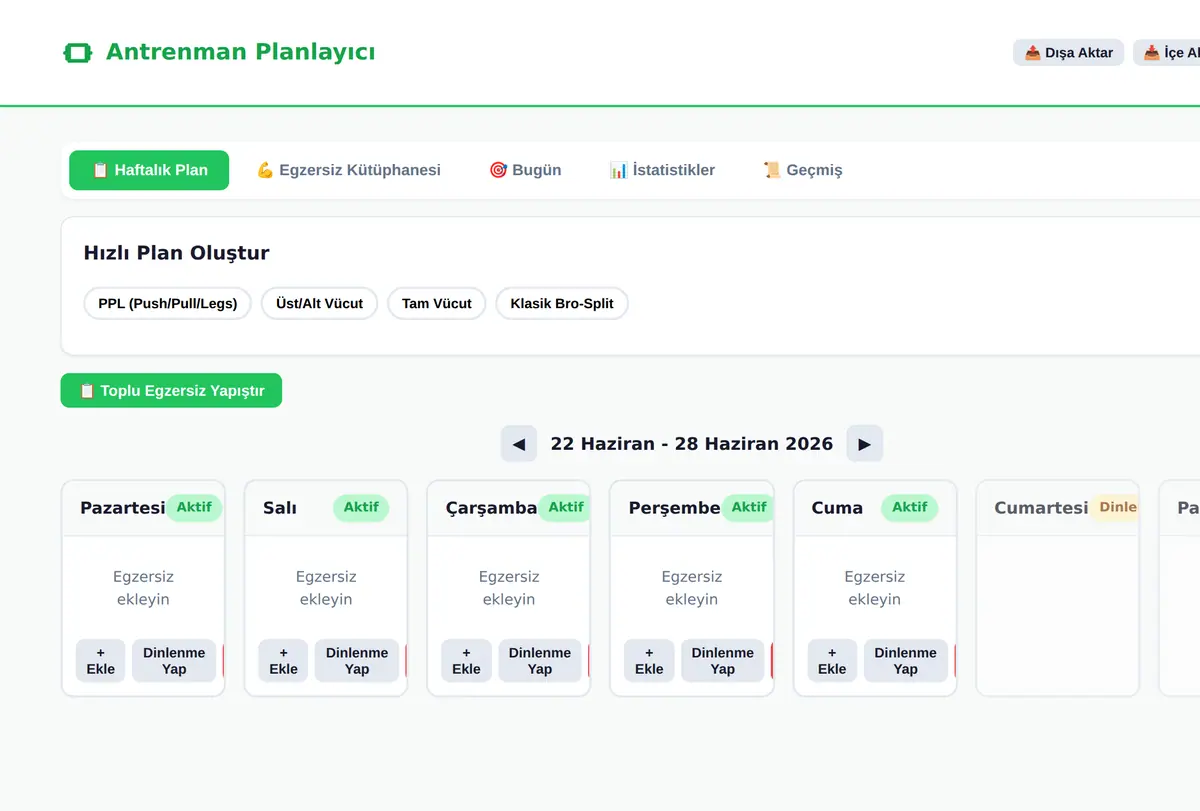Toggle Pazartesi Aktif status badge
1200x811 pixels.
pos(194,507)
